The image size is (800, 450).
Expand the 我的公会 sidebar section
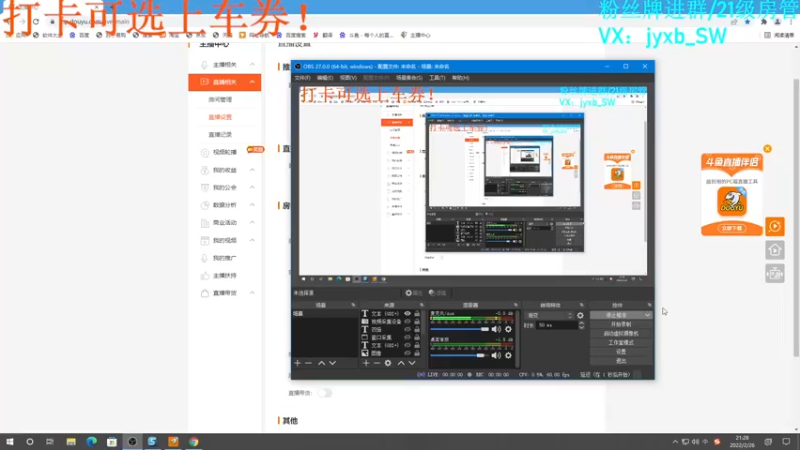point(252,187)
